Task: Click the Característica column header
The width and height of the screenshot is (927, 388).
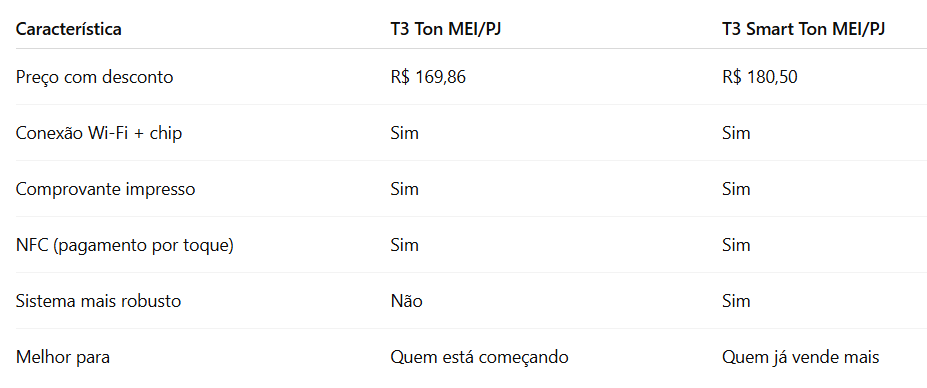Action: tap(69, 29)
